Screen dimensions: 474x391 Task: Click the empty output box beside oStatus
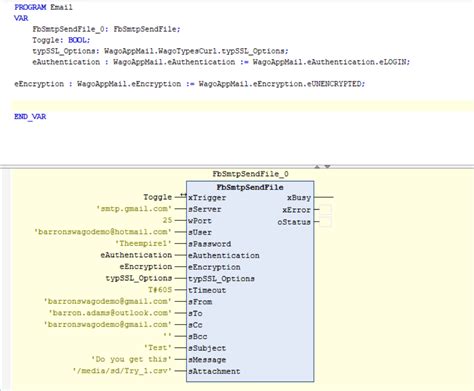(325, 222)
